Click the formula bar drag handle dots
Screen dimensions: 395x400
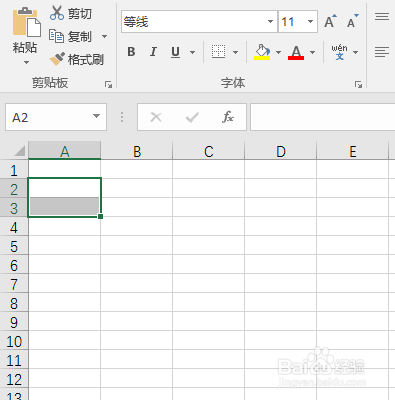122,117
